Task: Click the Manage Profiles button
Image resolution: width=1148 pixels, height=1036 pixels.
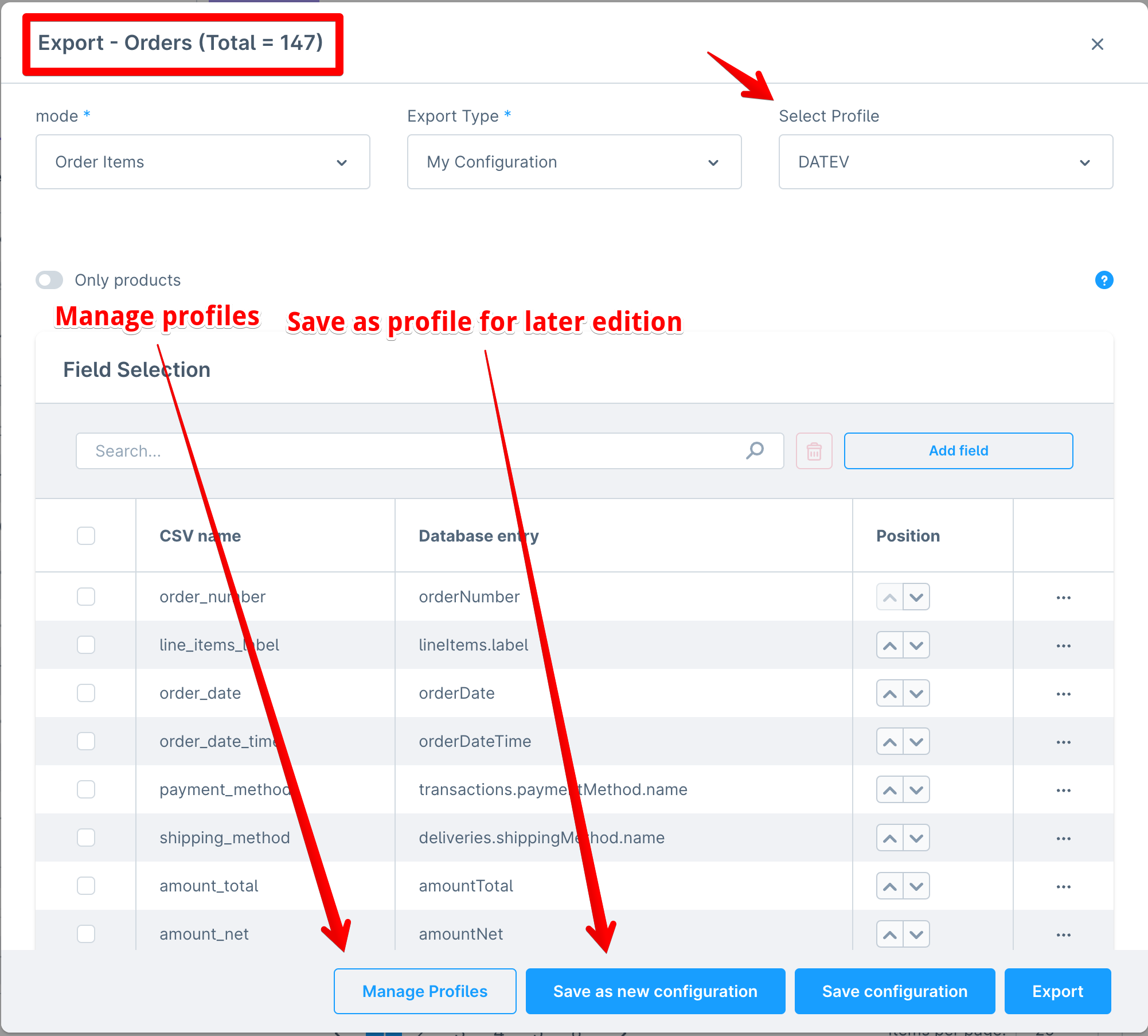Action: (425, 991)
